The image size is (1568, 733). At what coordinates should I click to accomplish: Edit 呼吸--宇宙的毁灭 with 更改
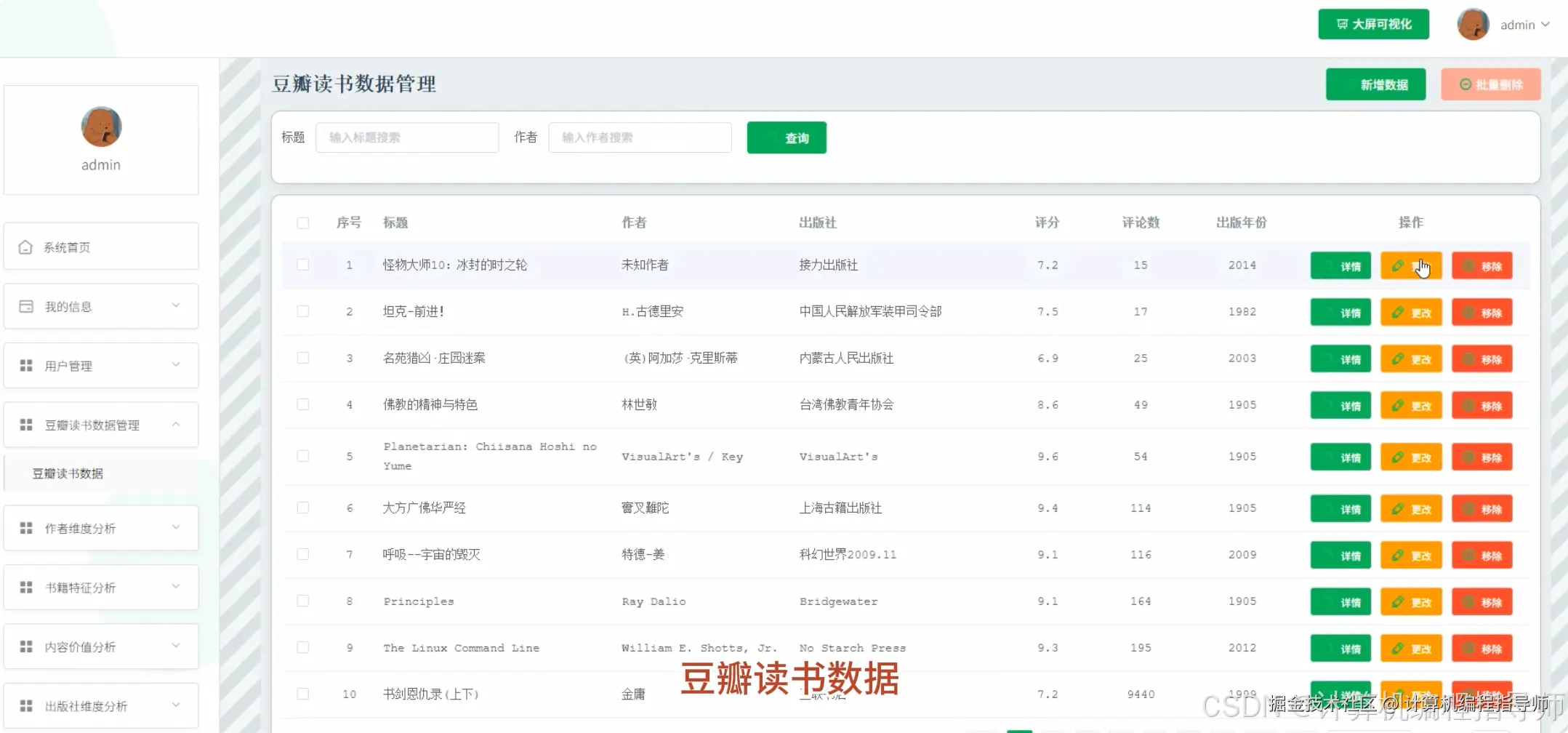(1411, 555)
